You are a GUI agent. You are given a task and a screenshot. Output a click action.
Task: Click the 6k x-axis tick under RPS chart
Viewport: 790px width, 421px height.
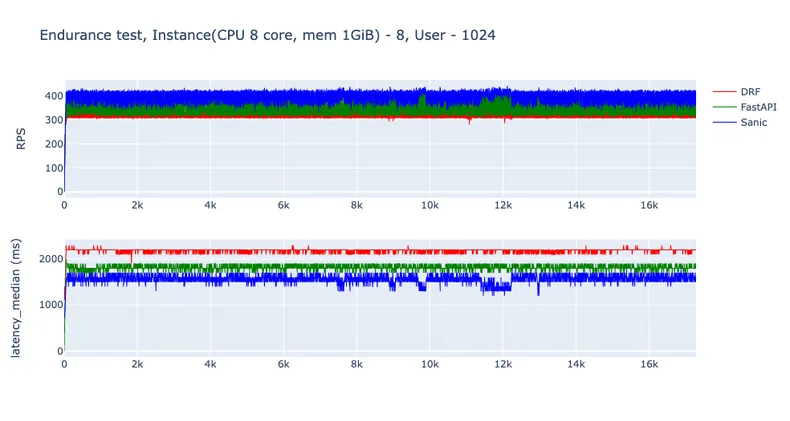pos(283,205)
